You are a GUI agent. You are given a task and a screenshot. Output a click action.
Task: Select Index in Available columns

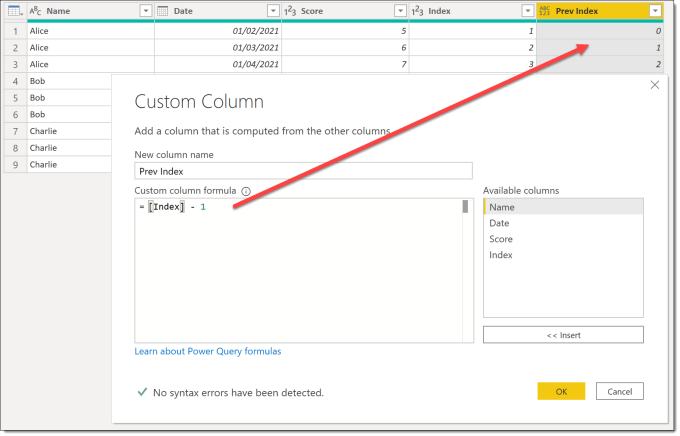[563, 255]
